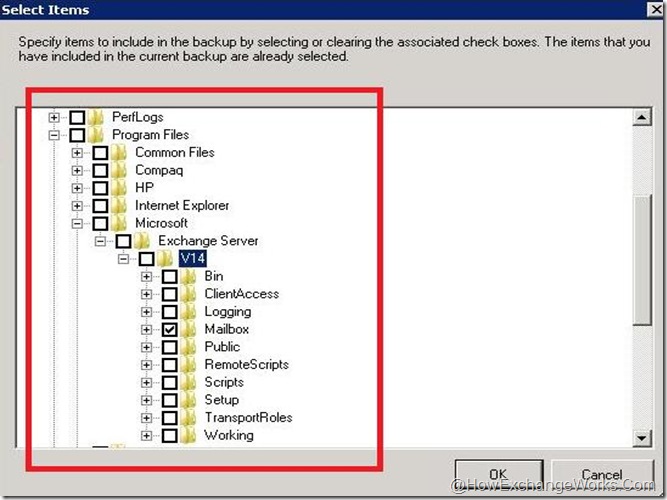This screenshot has height=500, width=667.
Task: Click the Internet Explorer folder icon
Action: 119,206
